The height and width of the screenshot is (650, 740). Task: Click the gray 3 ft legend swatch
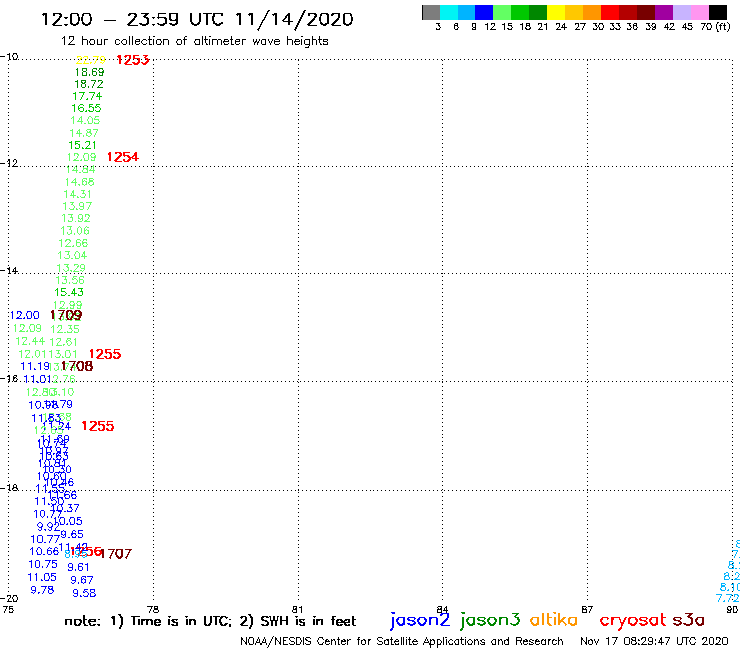[x=431, y=13]
